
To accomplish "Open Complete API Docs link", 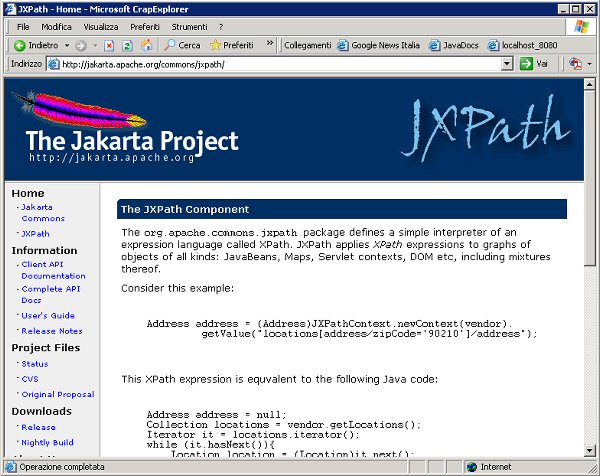I will (51, 295).
